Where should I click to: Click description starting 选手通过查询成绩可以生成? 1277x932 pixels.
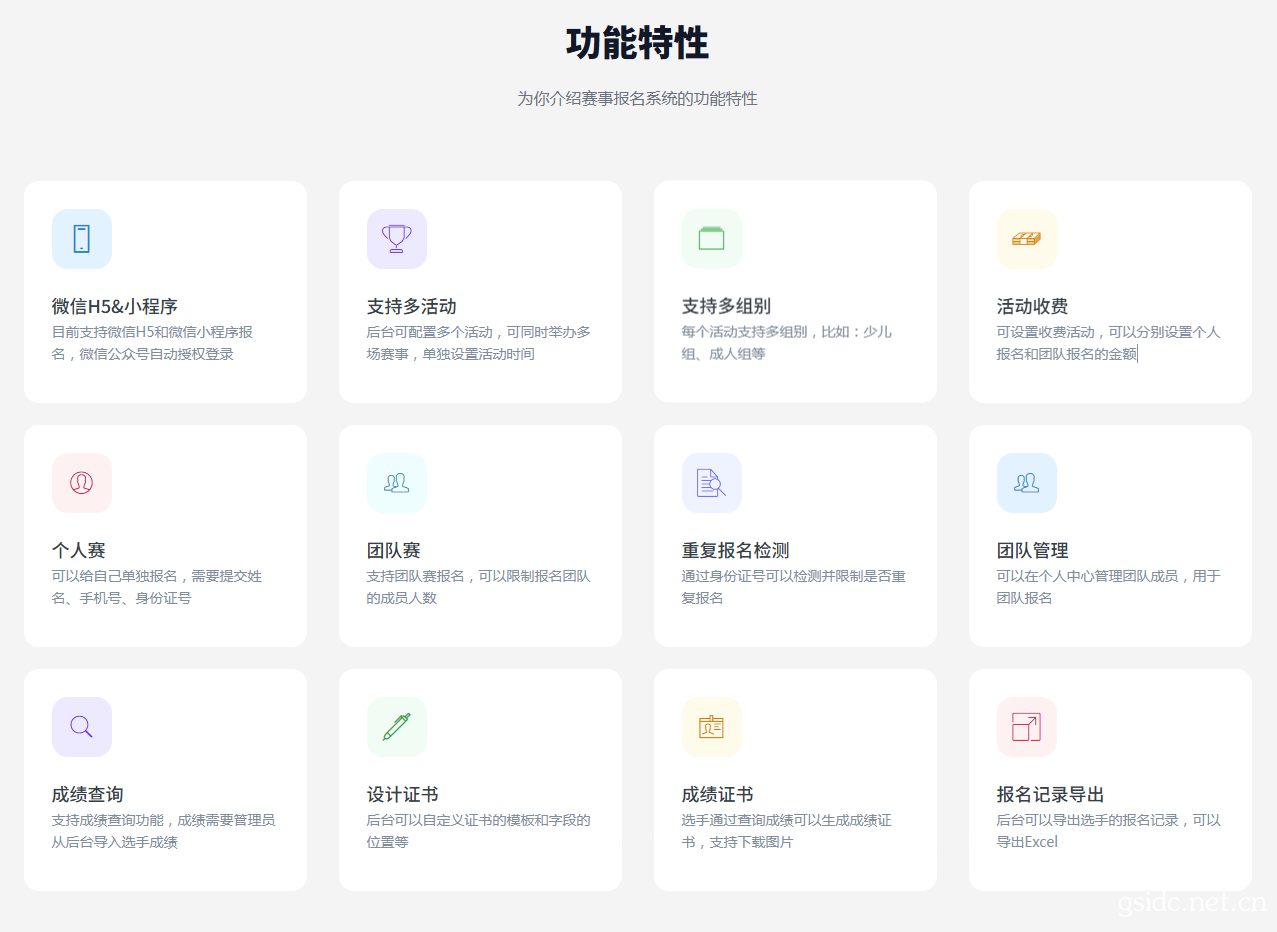(787, 831)
